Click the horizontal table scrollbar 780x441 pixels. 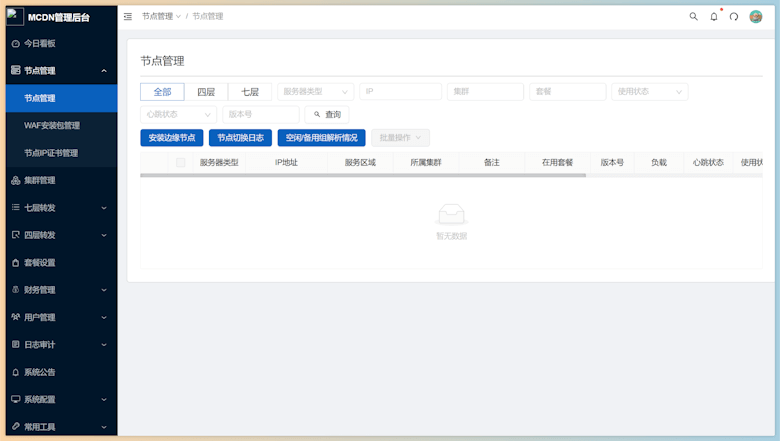[363, 175]
